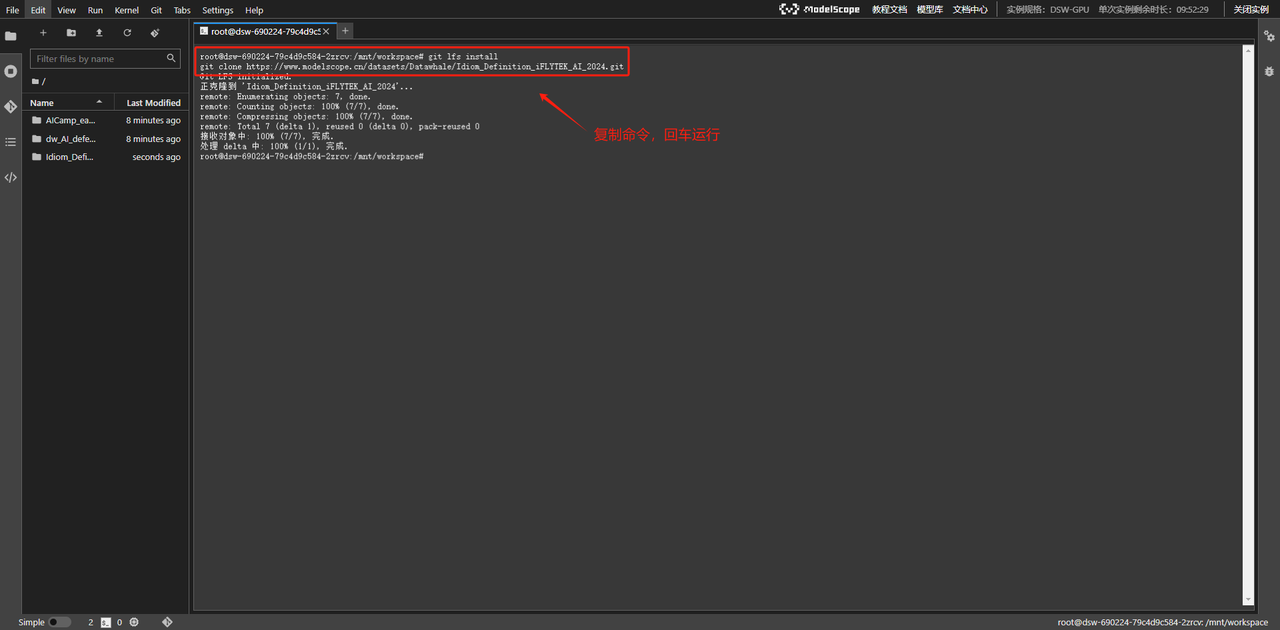Click the Git clone toolbar icon
This screenshot has height=630, width=1280.
[x=155, y=33]
